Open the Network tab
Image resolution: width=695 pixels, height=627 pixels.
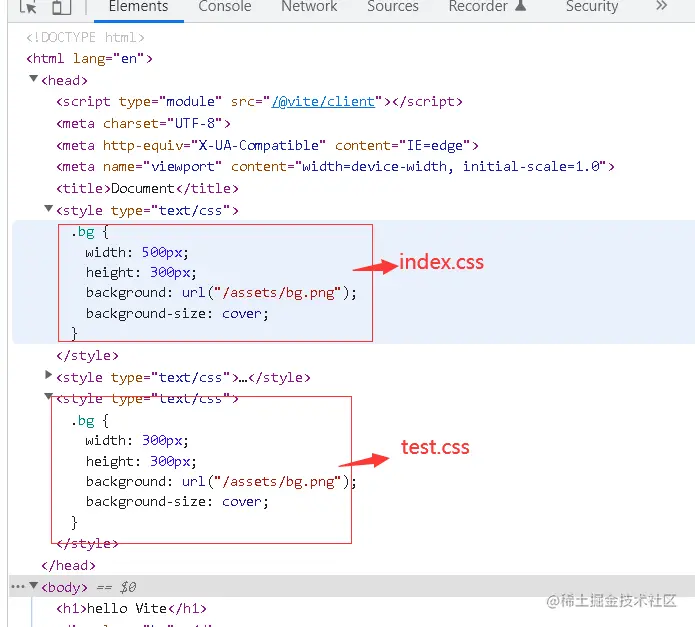click(x=309, y=7)
